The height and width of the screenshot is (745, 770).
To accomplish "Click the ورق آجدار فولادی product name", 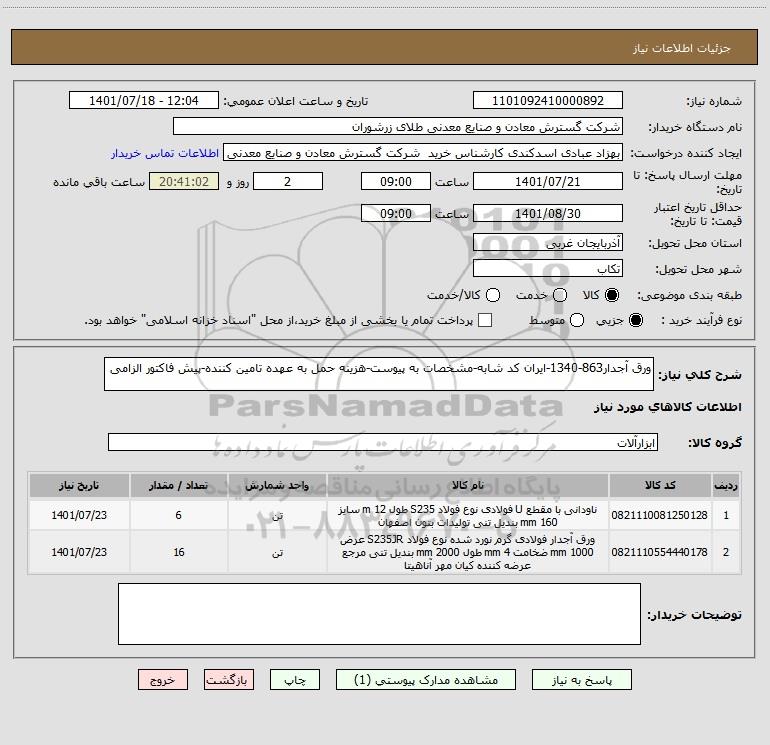I will tap(468, 552).
